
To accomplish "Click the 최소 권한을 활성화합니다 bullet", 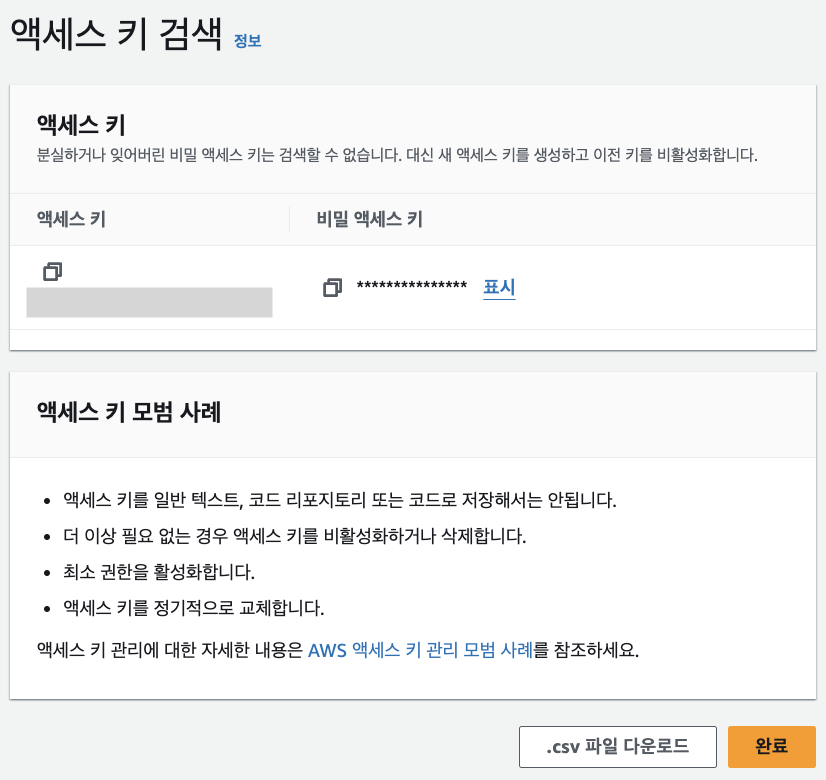I will tap(159, 571).
